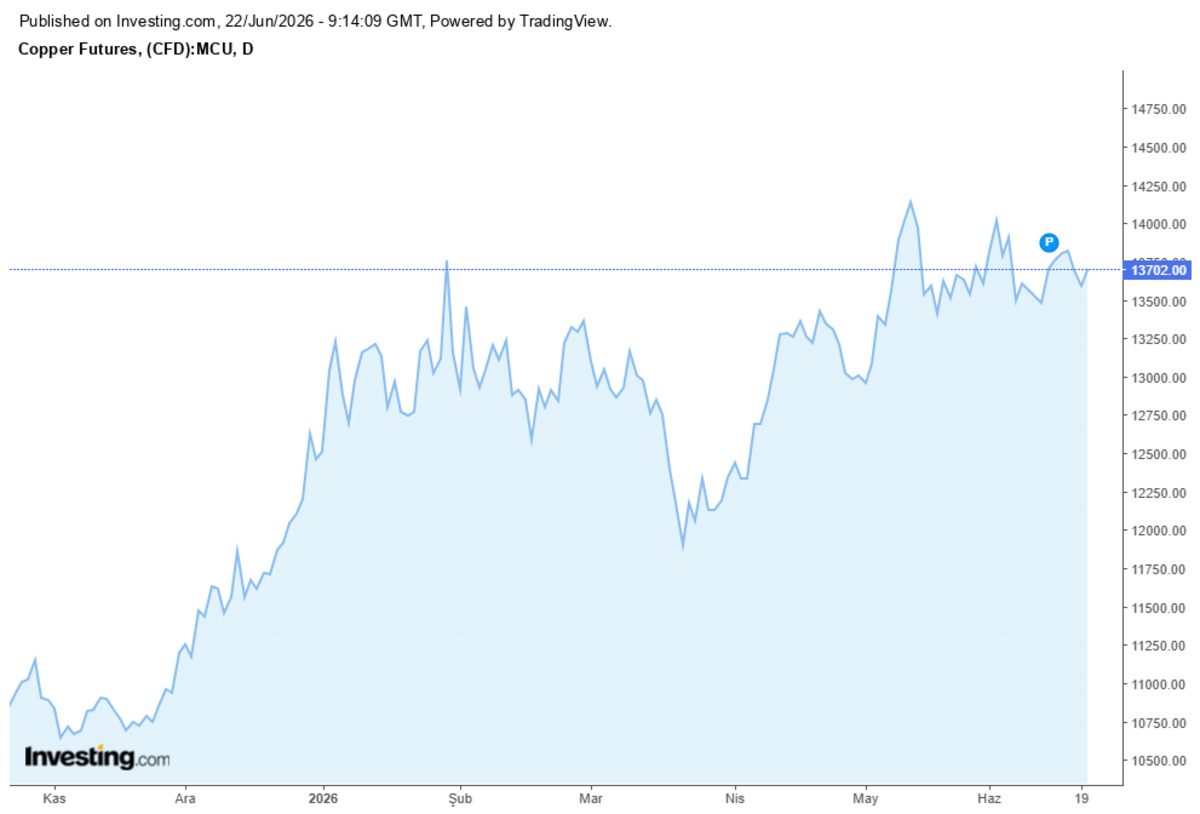This screenshot has width=1200, height=814.
Task: Click the 11250.00 price axis label
Action: (x=1158, y=646)
